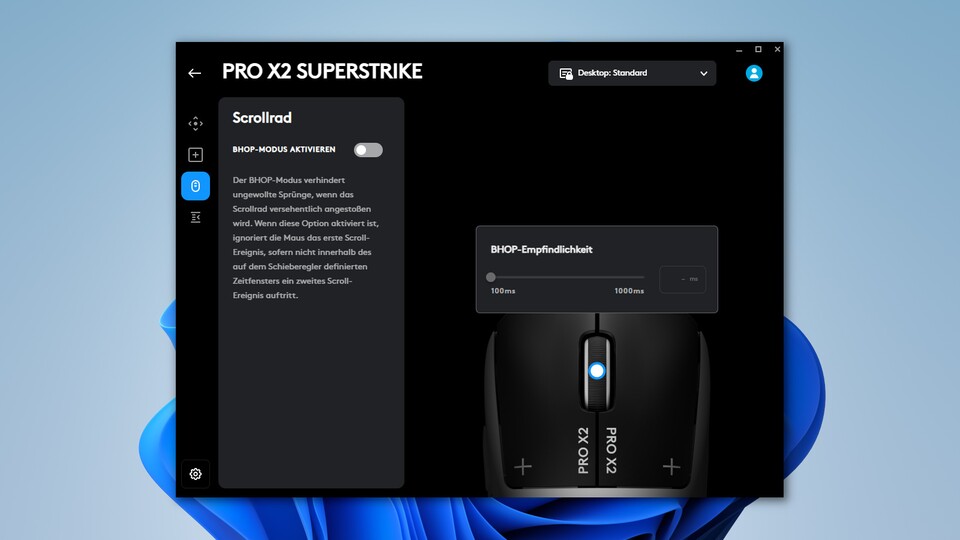The height and width of the screenshot is (540, 960).
Task: Click the profile icon in the dropdown
Action: click(x=566, y=73)
